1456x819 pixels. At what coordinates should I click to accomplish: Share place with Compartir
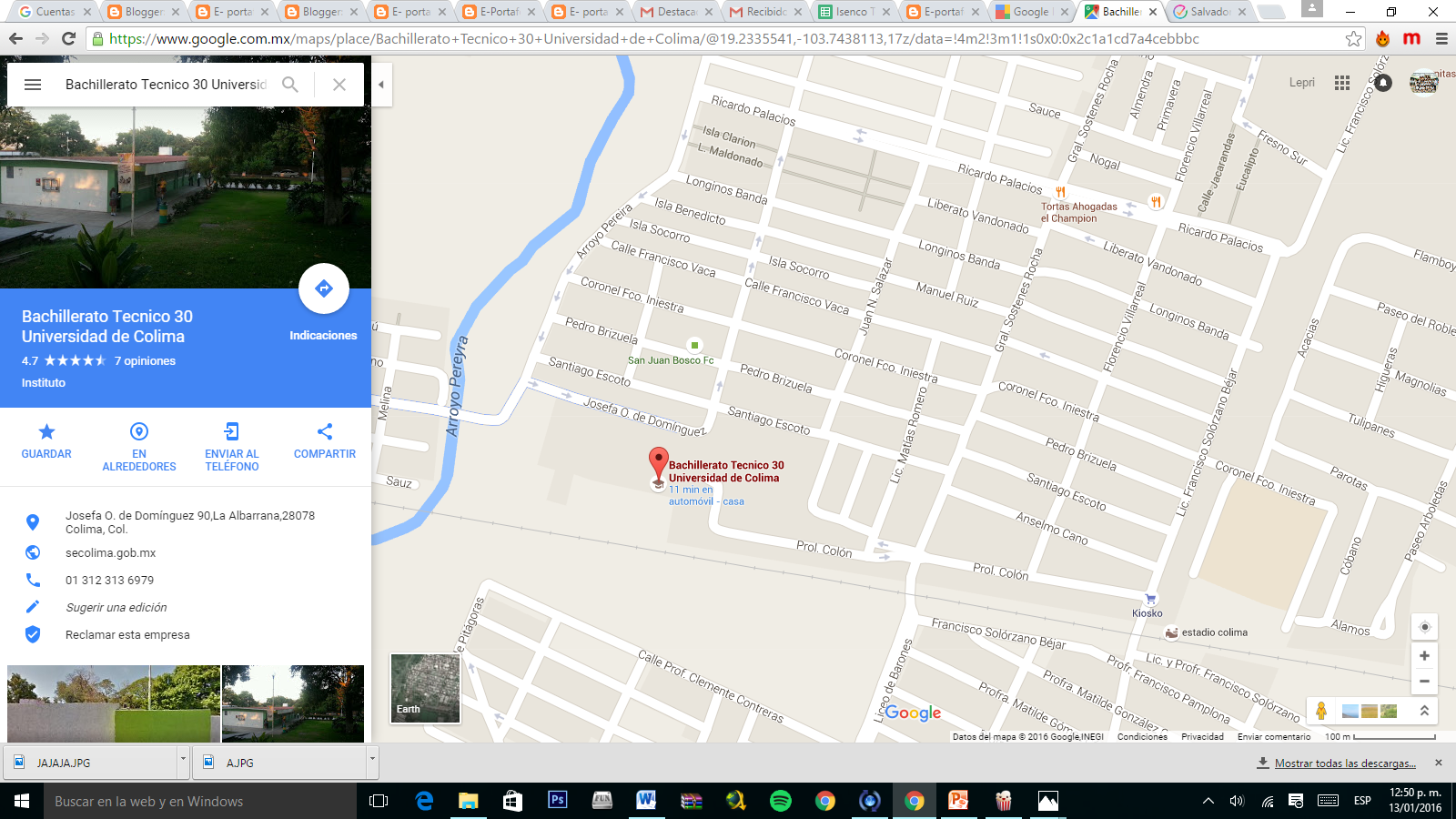(325, 441)
